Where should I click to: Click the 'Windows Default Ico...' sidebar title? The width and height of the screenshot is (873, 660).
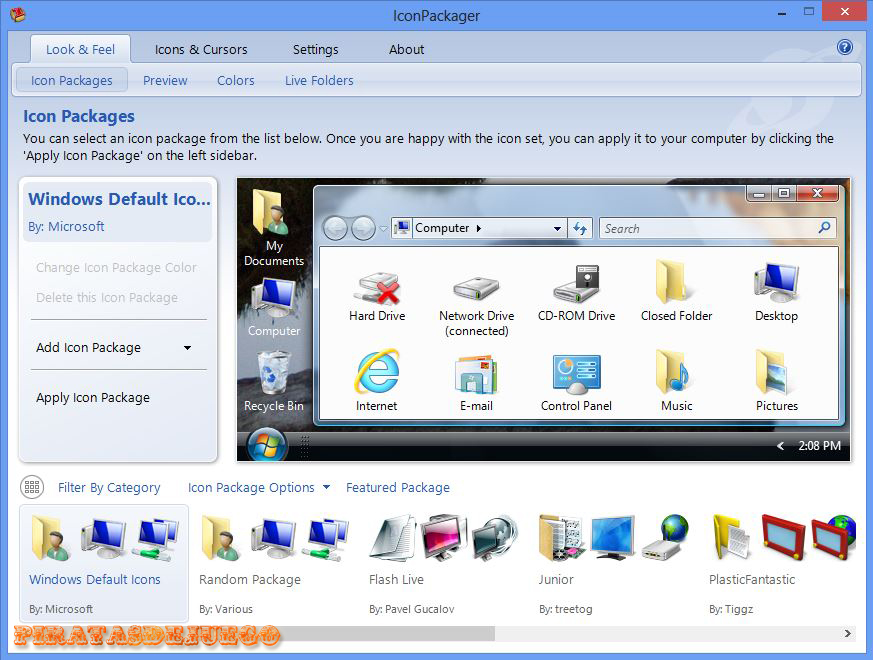click(x=119, y=199)
